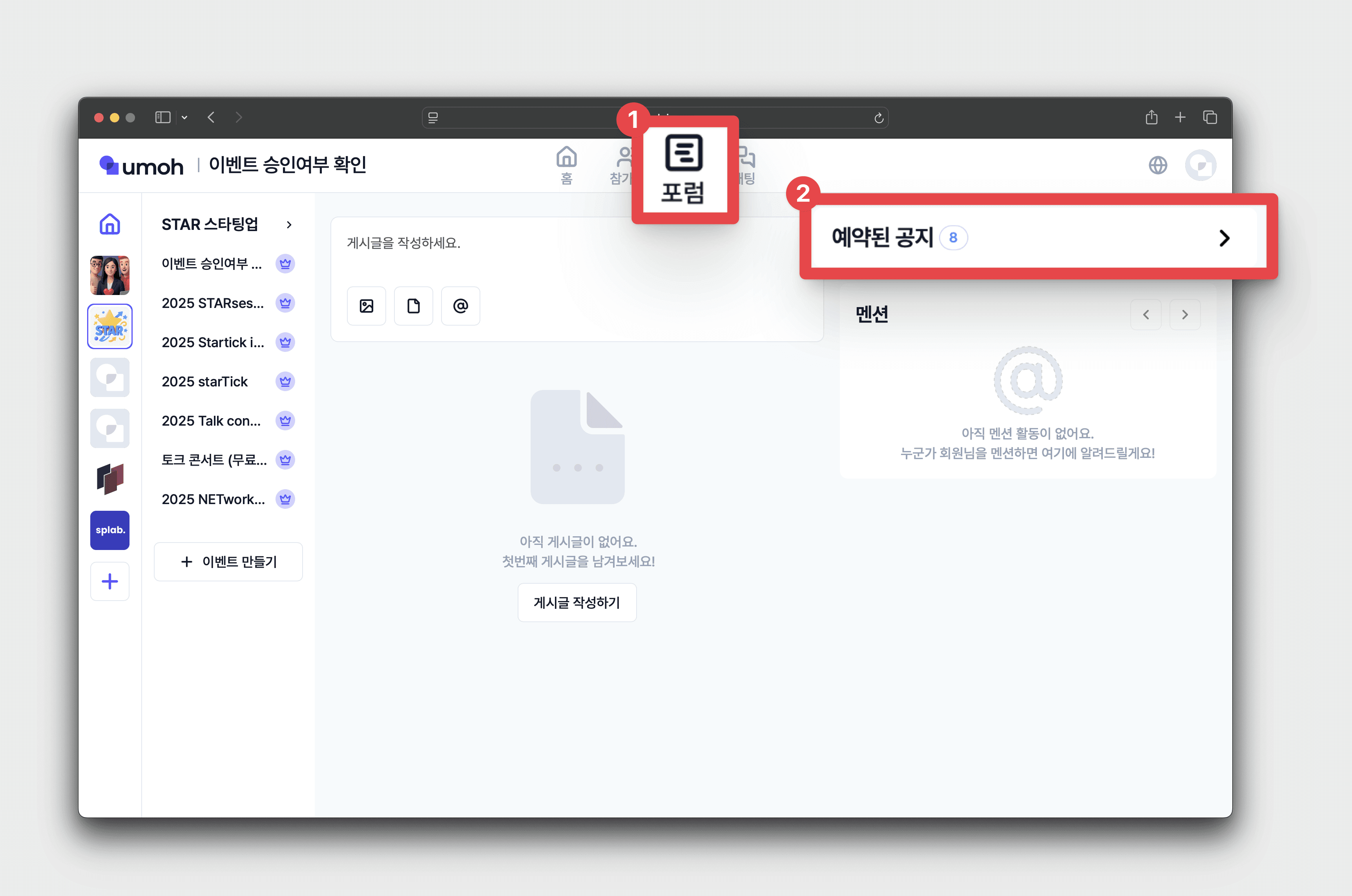Click the file attachment icon in composer
Screen dimensions: 1352x896
[413, 306]
